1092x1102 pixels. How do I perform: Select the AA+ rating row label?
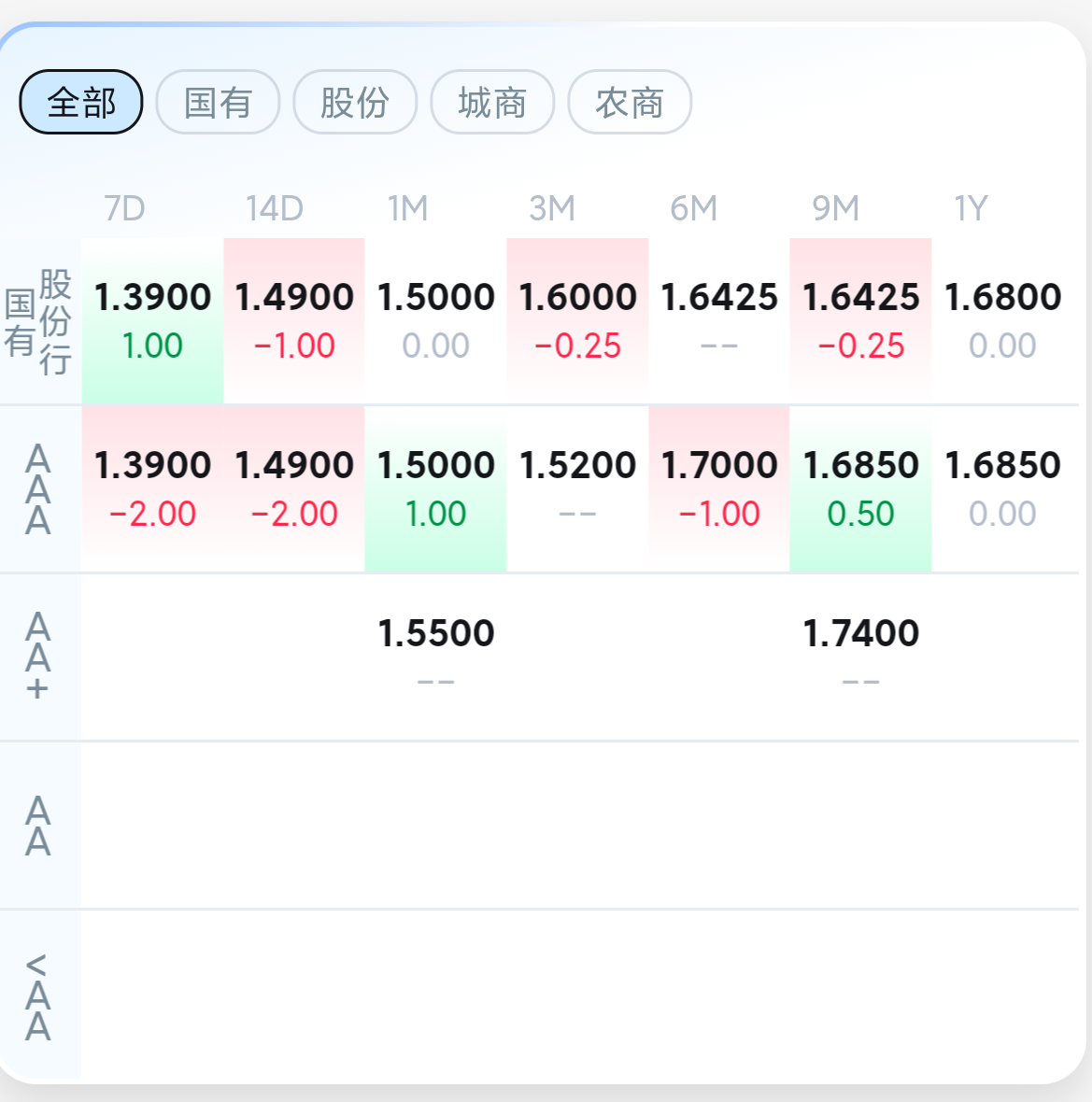pyautogui.click(x=38, y=657)
